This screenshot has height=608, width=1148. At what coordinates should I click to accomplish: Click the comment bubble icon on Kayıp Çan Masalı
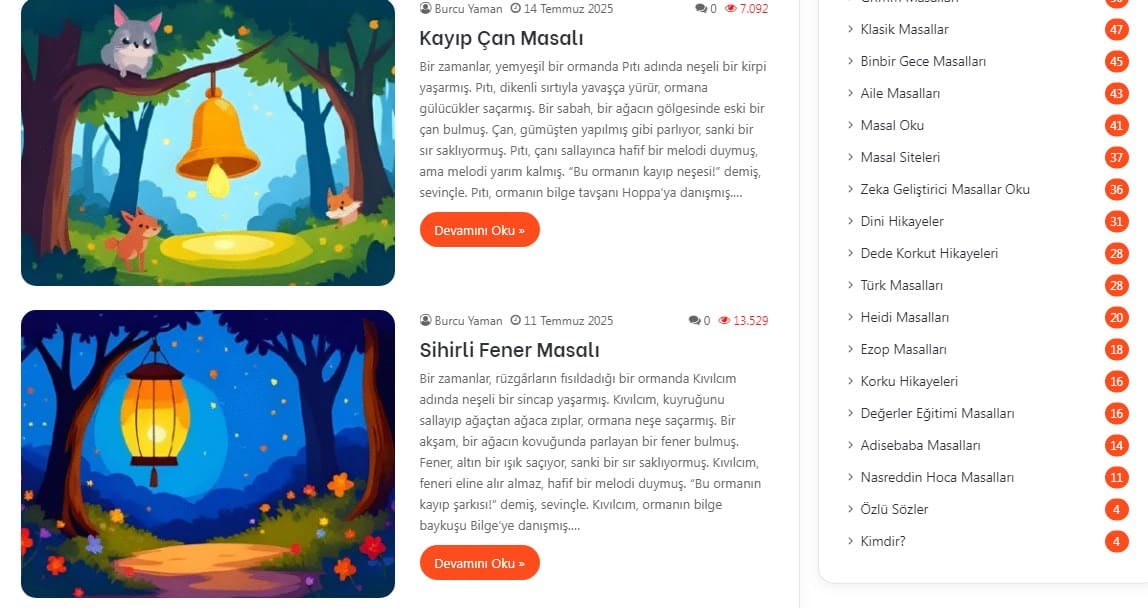[x=701, y=9]
